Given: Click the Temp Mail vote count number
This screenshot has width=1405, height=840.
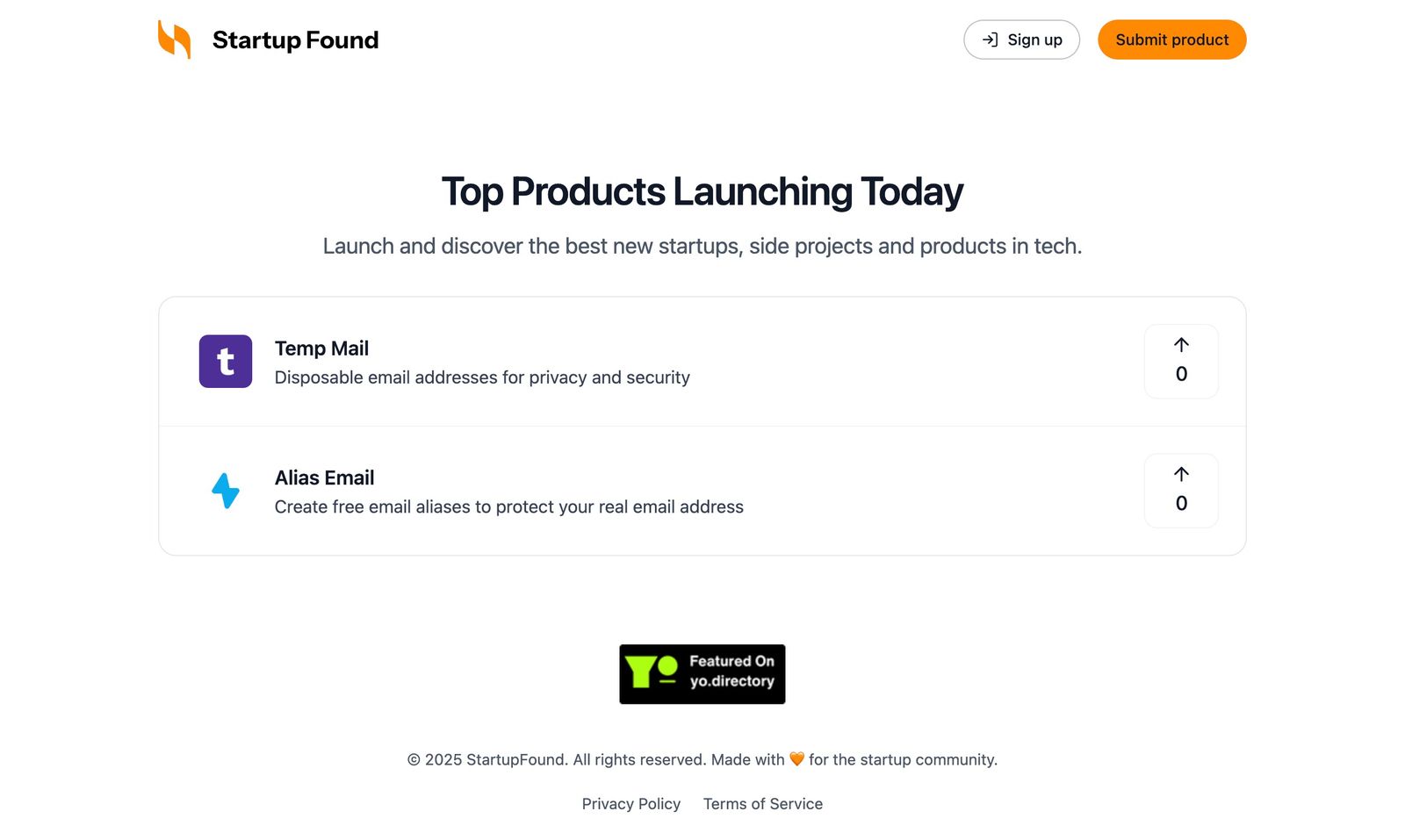Looking at the screenshot, I should coord(1181,375).
